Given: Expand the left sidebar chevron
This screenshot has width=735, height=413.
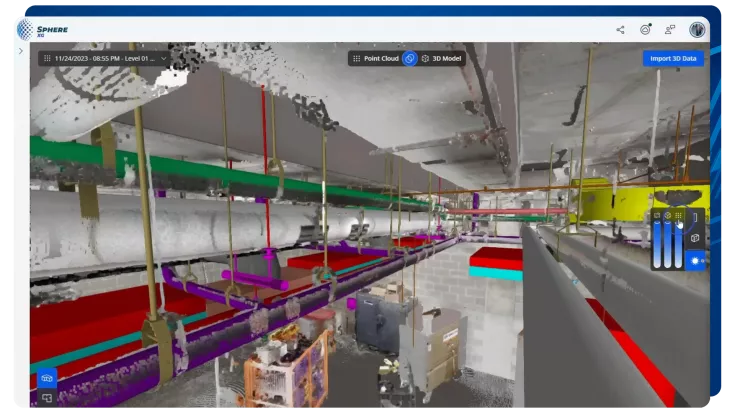Looking at the screenshot, I should 21,51.
